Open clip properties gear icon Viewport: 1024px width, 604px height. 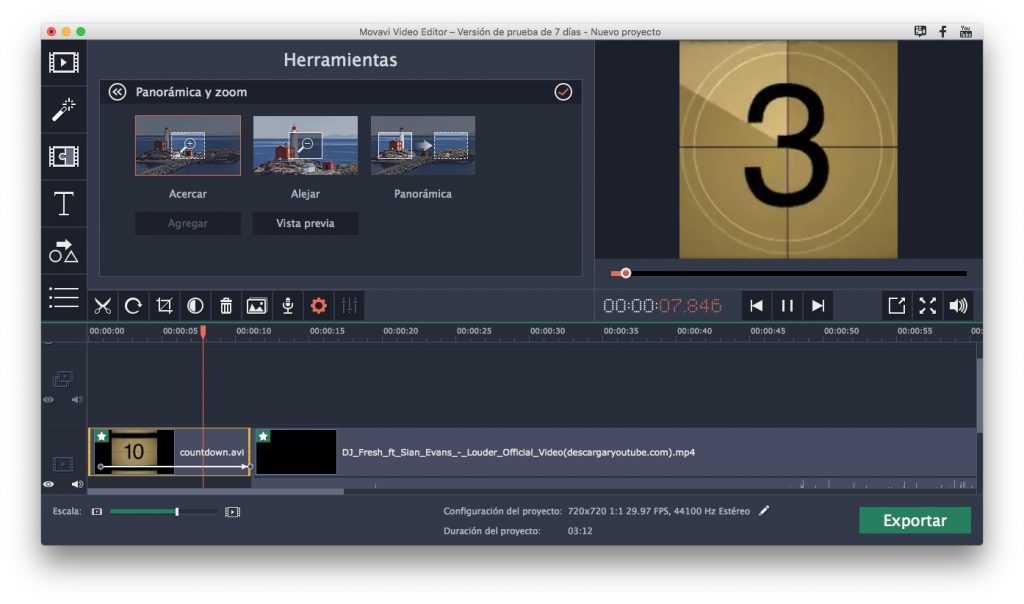pos(318,306)
